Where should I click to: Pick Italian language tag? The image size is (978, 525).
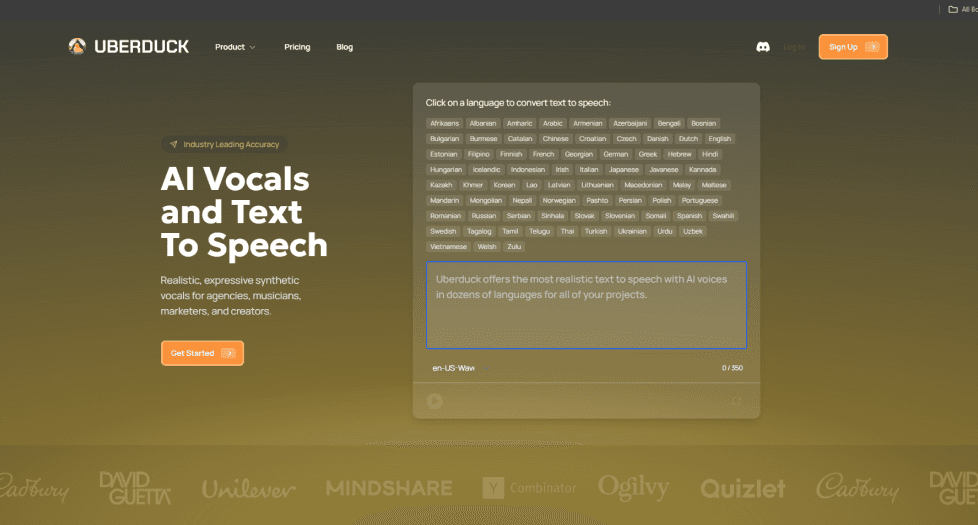[589, 170]
